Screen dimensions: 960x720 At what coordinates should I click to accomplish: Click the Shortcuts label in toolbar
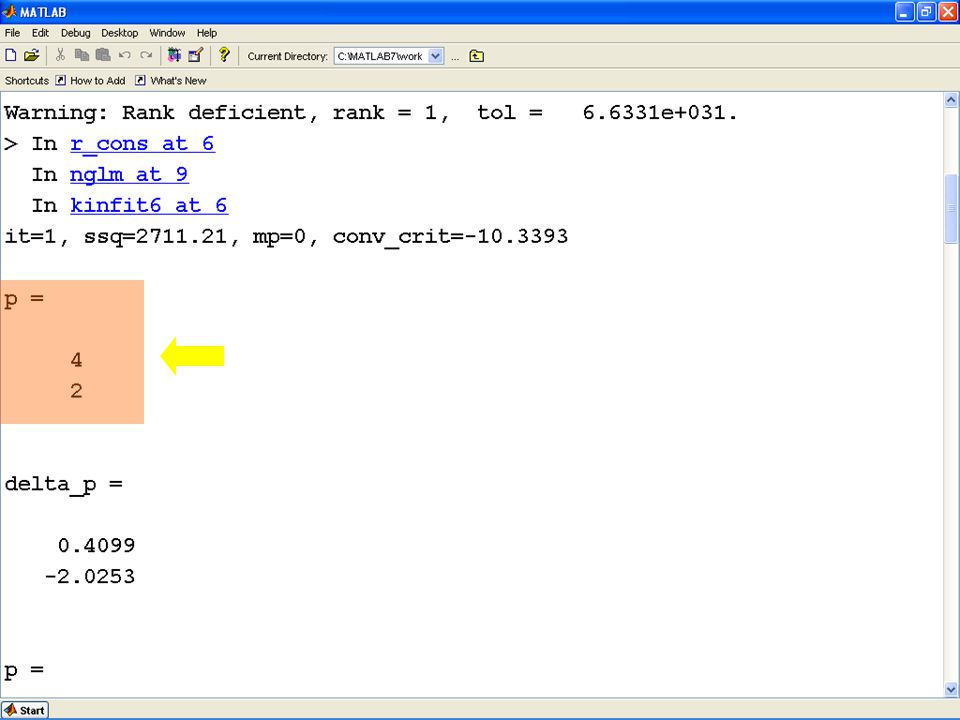(27, 81)
